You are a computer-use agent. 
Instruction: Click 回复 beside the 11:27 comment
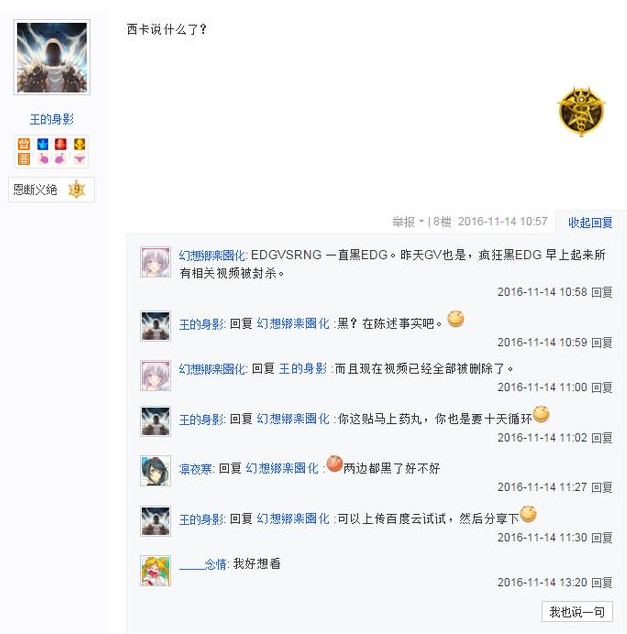pyautogui.click(x=602, y=487)
